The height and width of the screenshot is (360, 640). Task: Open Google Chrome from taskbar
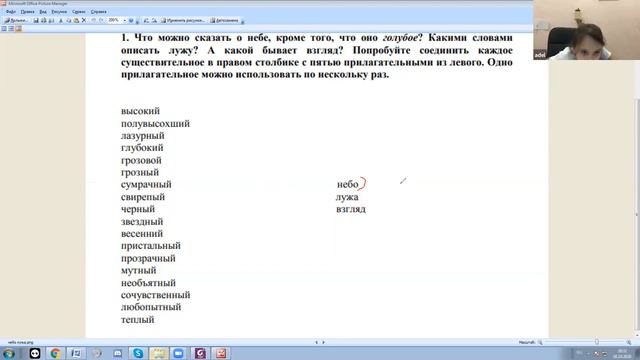(56, 353)
